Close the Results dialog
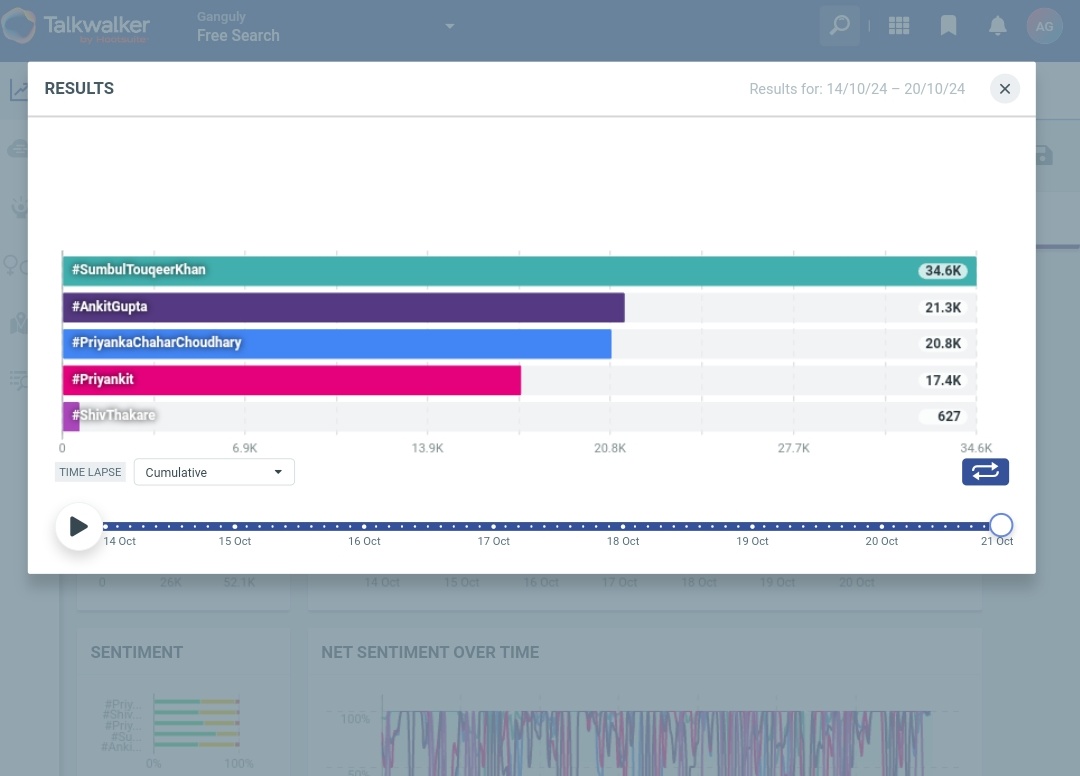Screen dimensions: 1080x776 [x=1005, y=89]
